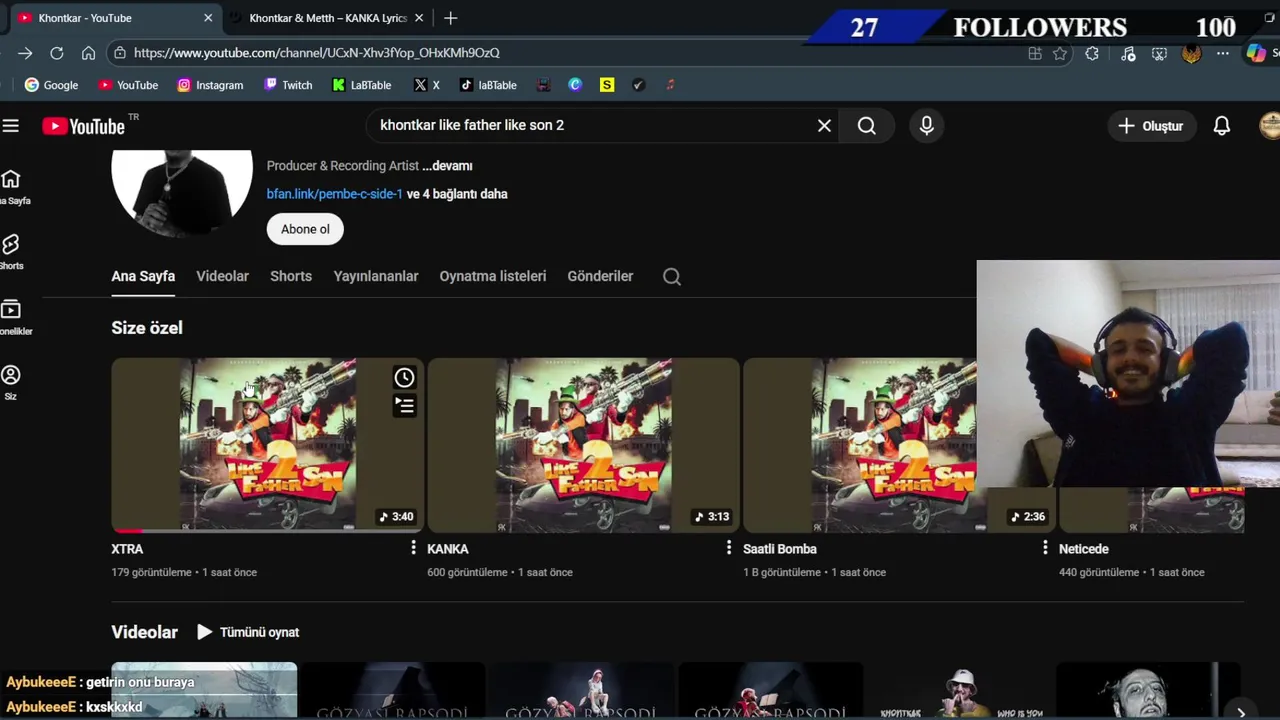Screen dimensions: 1280x720
Task: Go to browser home page
Action: click(x=88, y=53)
